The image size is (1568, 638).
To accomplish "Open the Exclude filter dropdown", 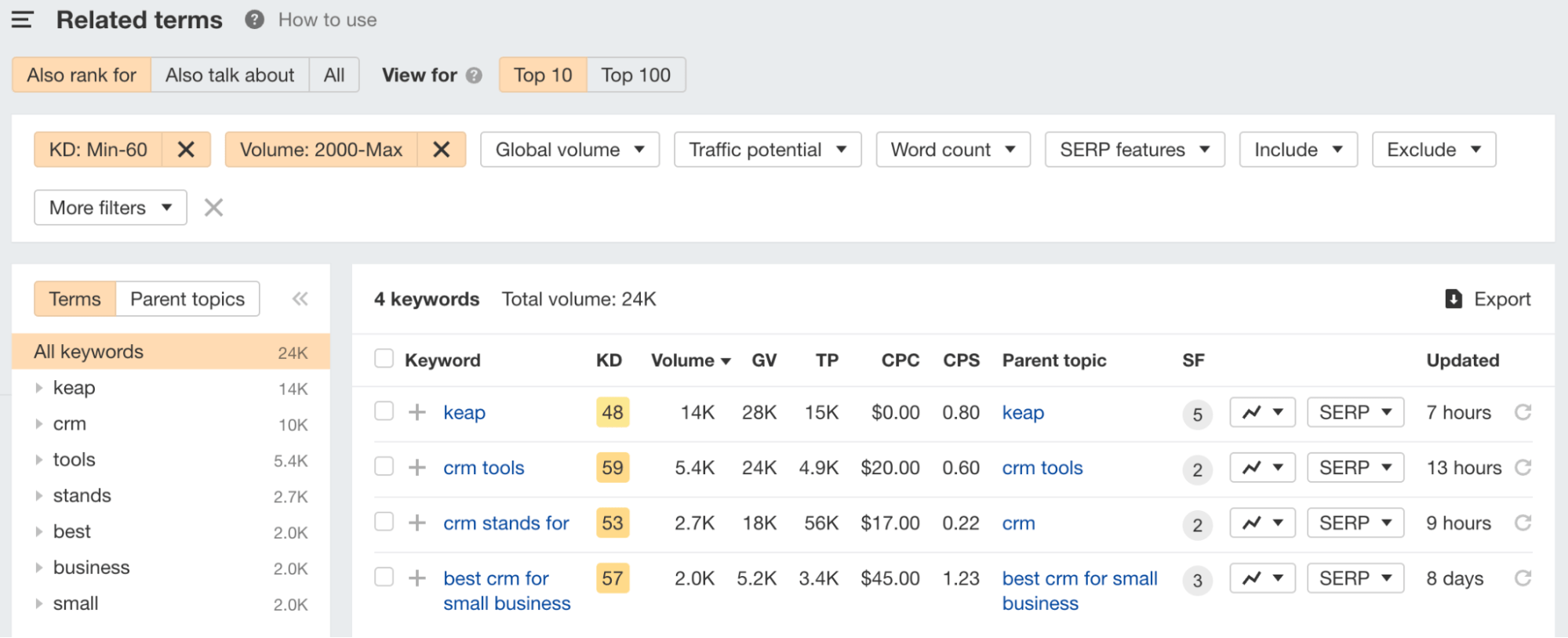I will 1434,149.
